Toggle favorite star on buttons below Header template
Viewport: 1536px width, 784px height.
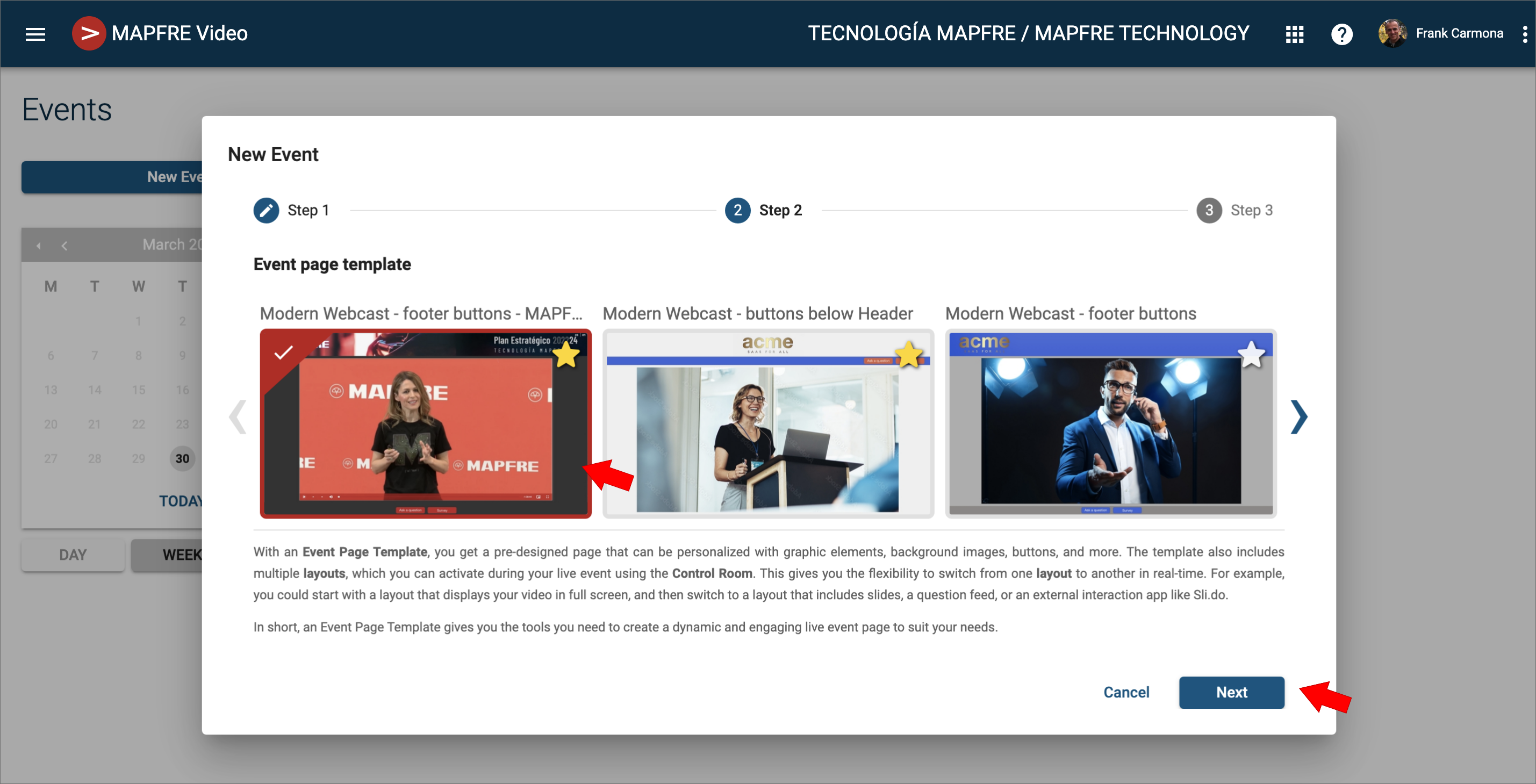pyautogui.click(x=908, y=355)
